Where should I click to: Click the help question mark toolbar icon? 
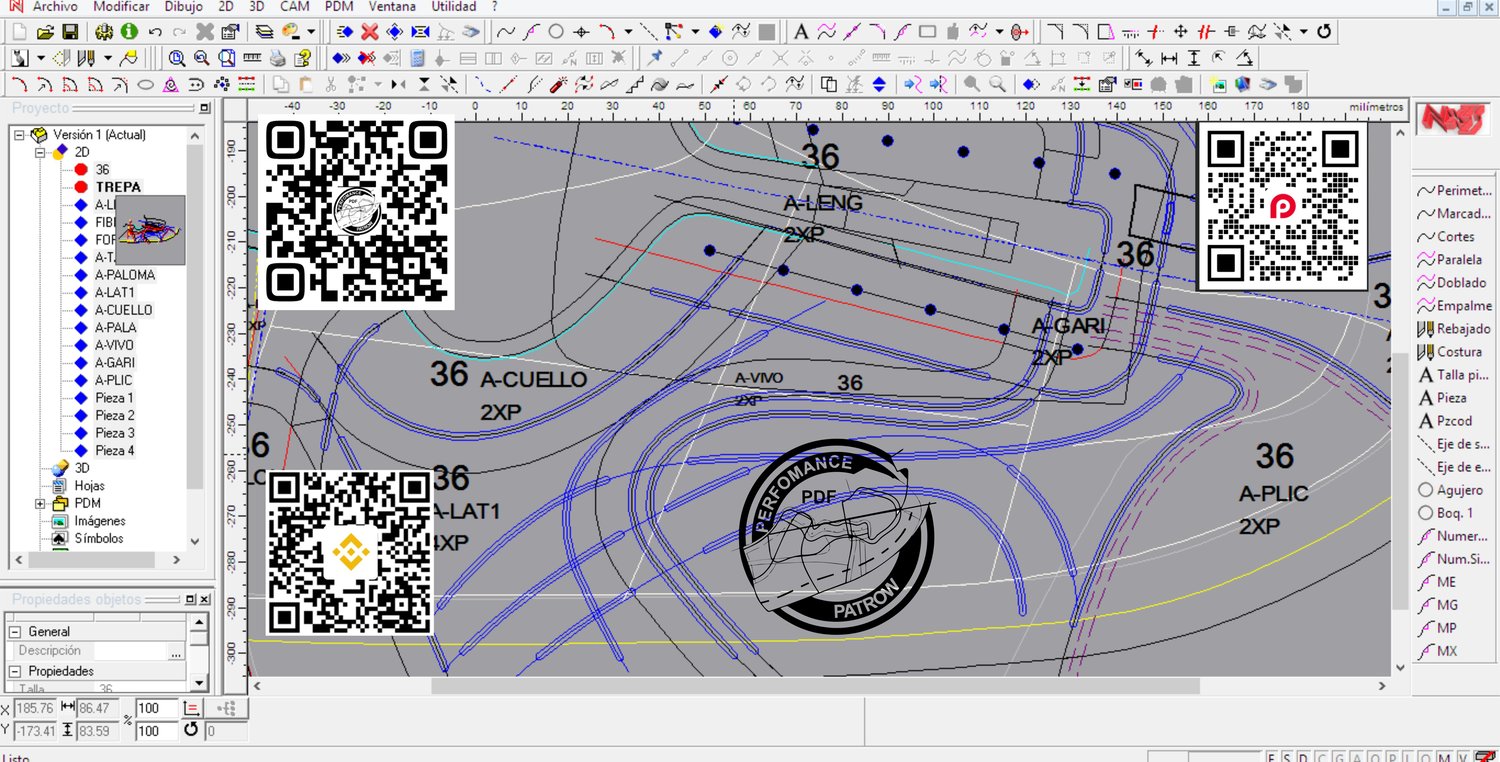pyautogui.click(x=303, y=58)
